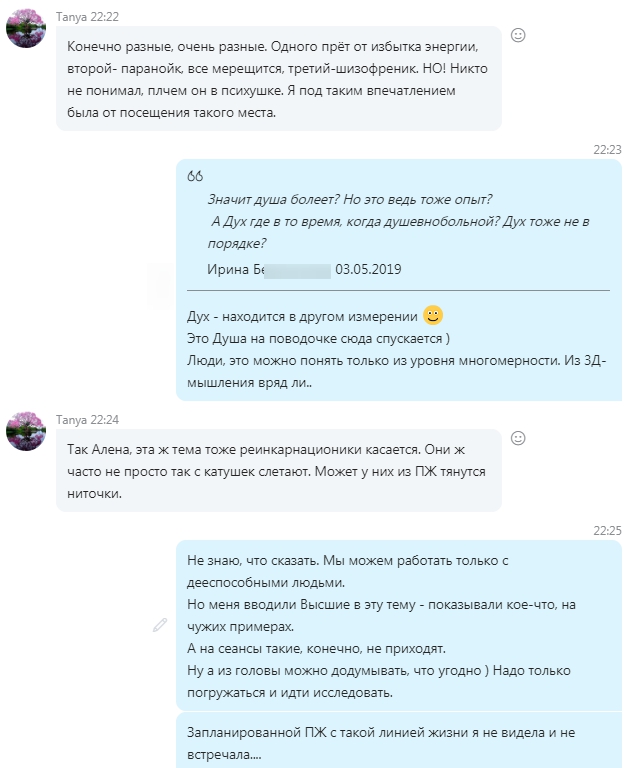The image size is (628, 768).
Task: Select message starting "Конечно разные, очень разные"
Action: click(279, 79)
